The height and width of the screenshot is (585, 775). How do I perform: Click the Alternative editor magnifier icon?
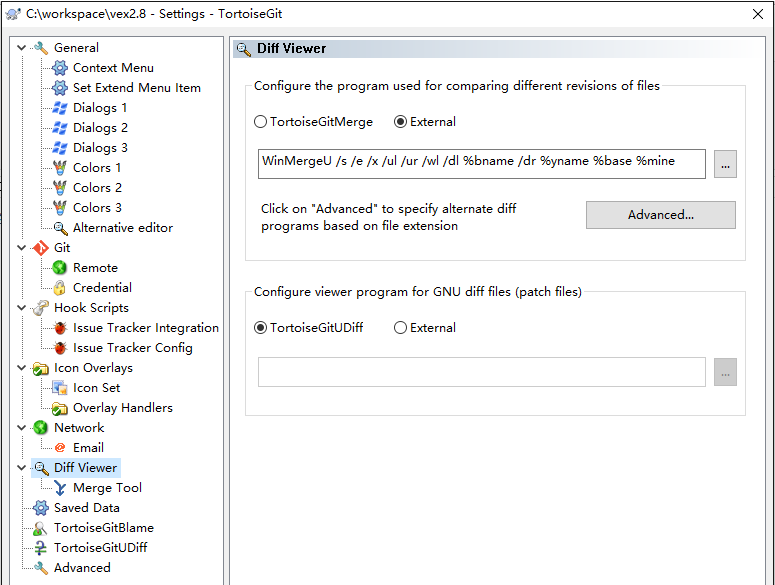pyautogui.click(x=60, y=228)
